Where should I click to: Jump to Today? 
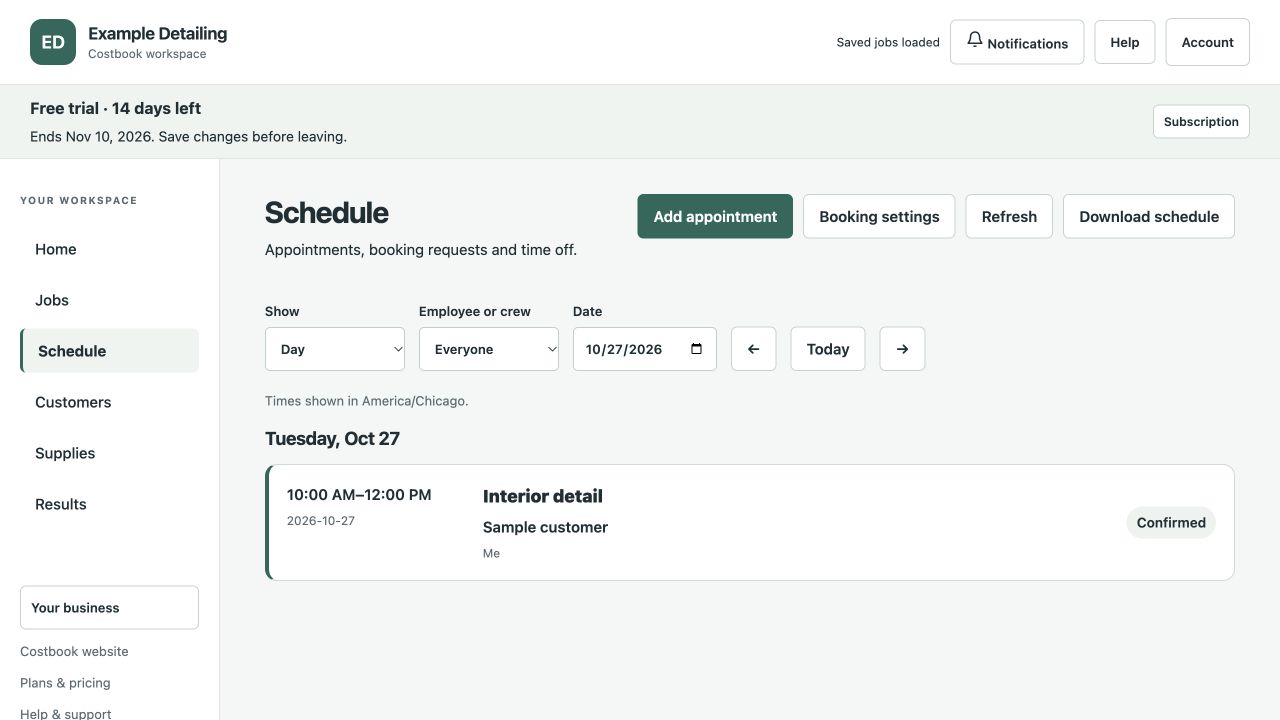pyautogui.click(x=828, y=349)
